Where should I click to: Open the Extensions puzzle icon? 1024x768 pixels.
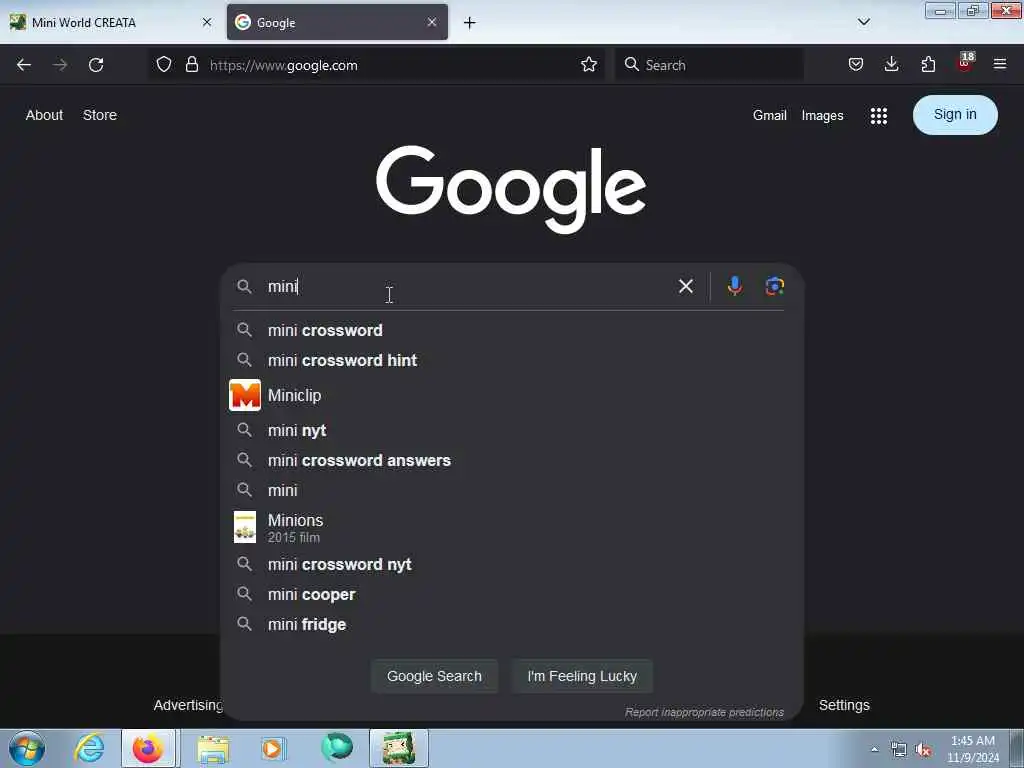(928, 65)
